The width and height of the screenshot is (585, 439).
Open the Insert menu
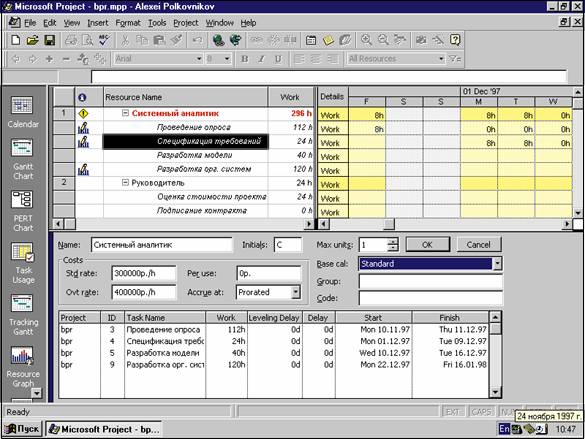[x=98, y=23]
